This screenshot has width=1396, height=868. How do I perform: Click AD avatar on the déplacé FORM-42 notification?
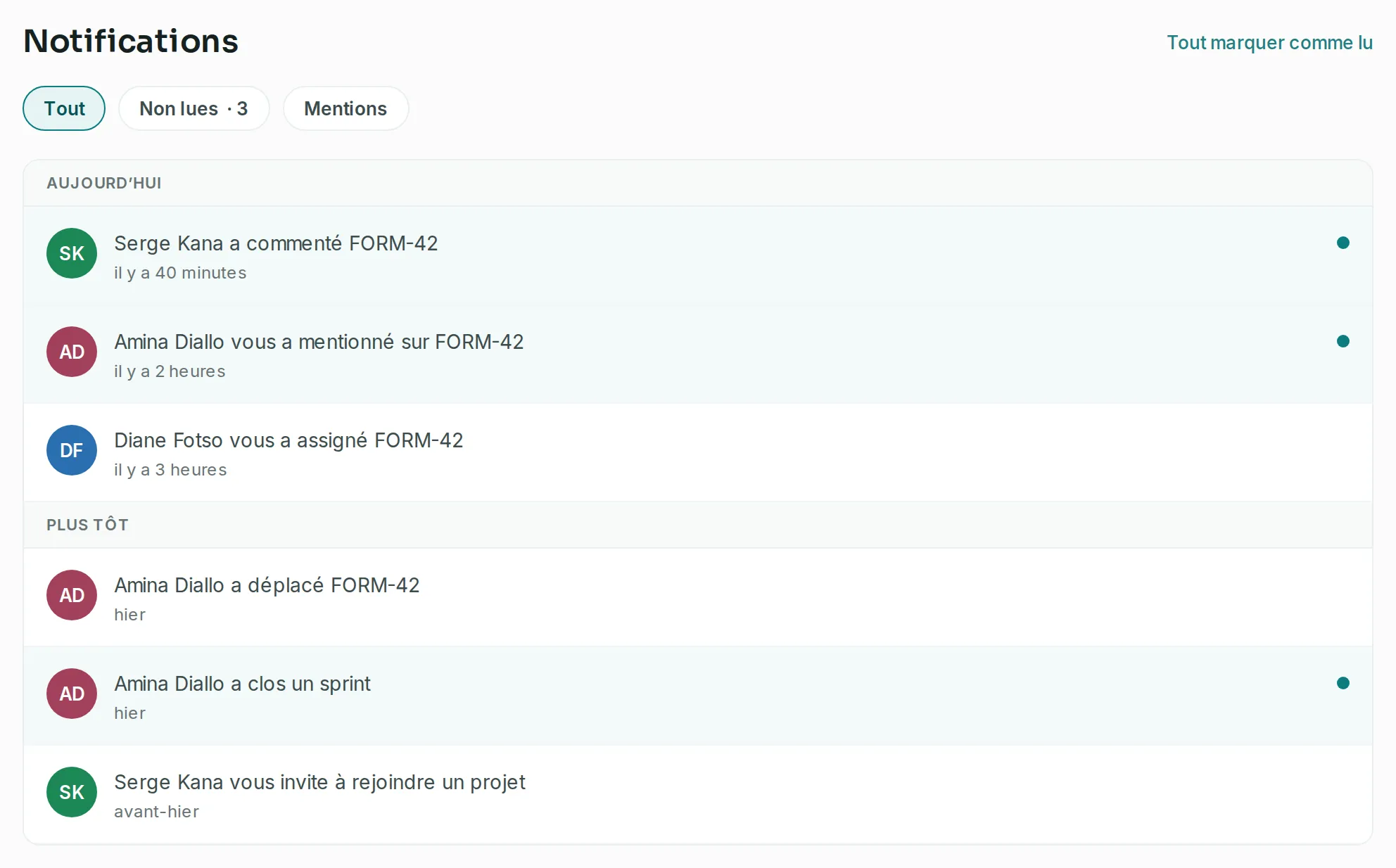72,595
